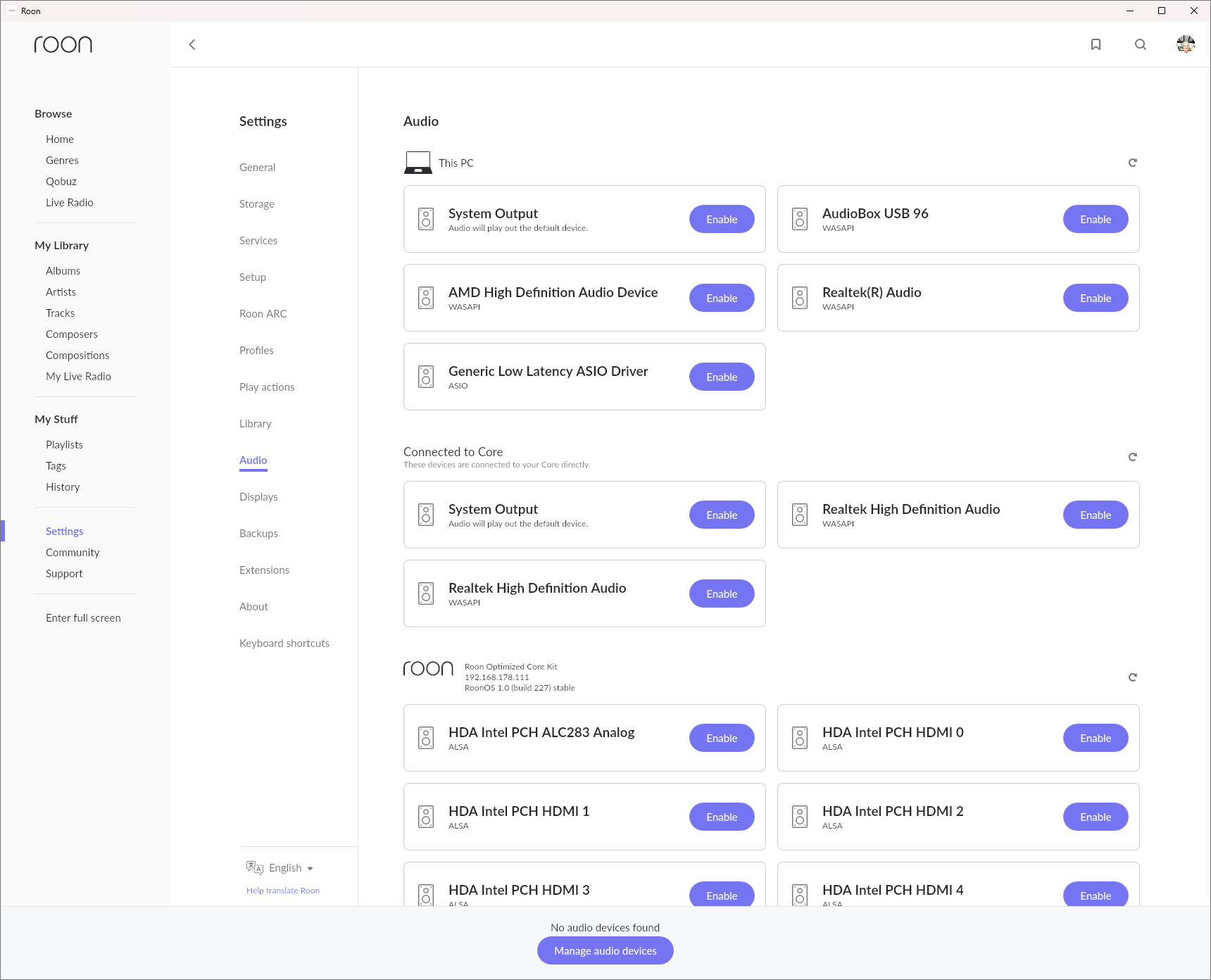Image resolution: width=1211 pixels, height=980 pixels.
Task: Enable System Output under This PC
Action: pyautogui.click(x=722, y=219)
